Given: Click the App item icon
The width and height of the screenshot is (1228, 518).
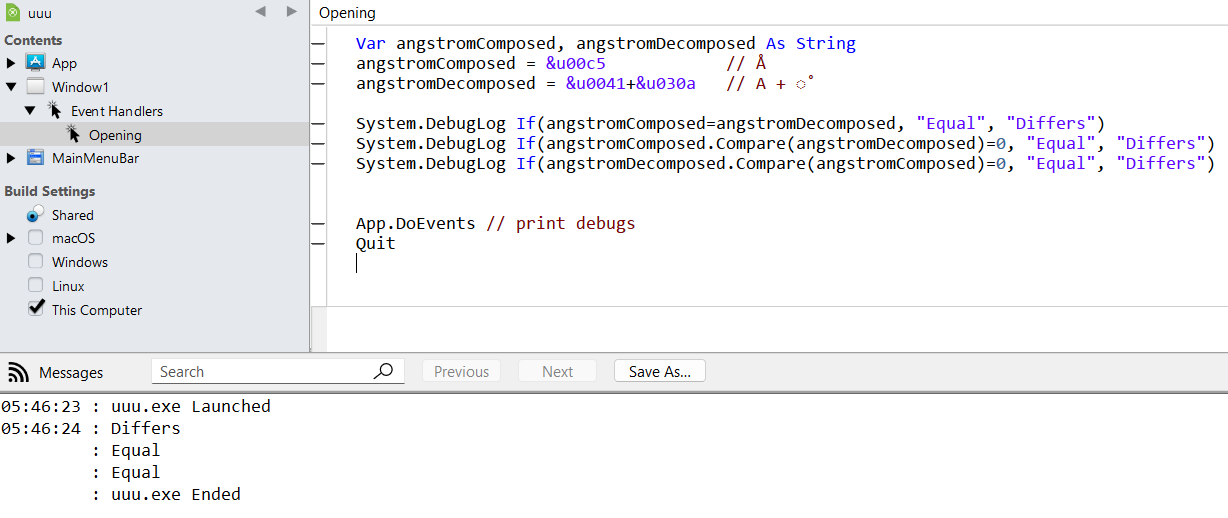Looking at the screenshot, I should (35, 63).
